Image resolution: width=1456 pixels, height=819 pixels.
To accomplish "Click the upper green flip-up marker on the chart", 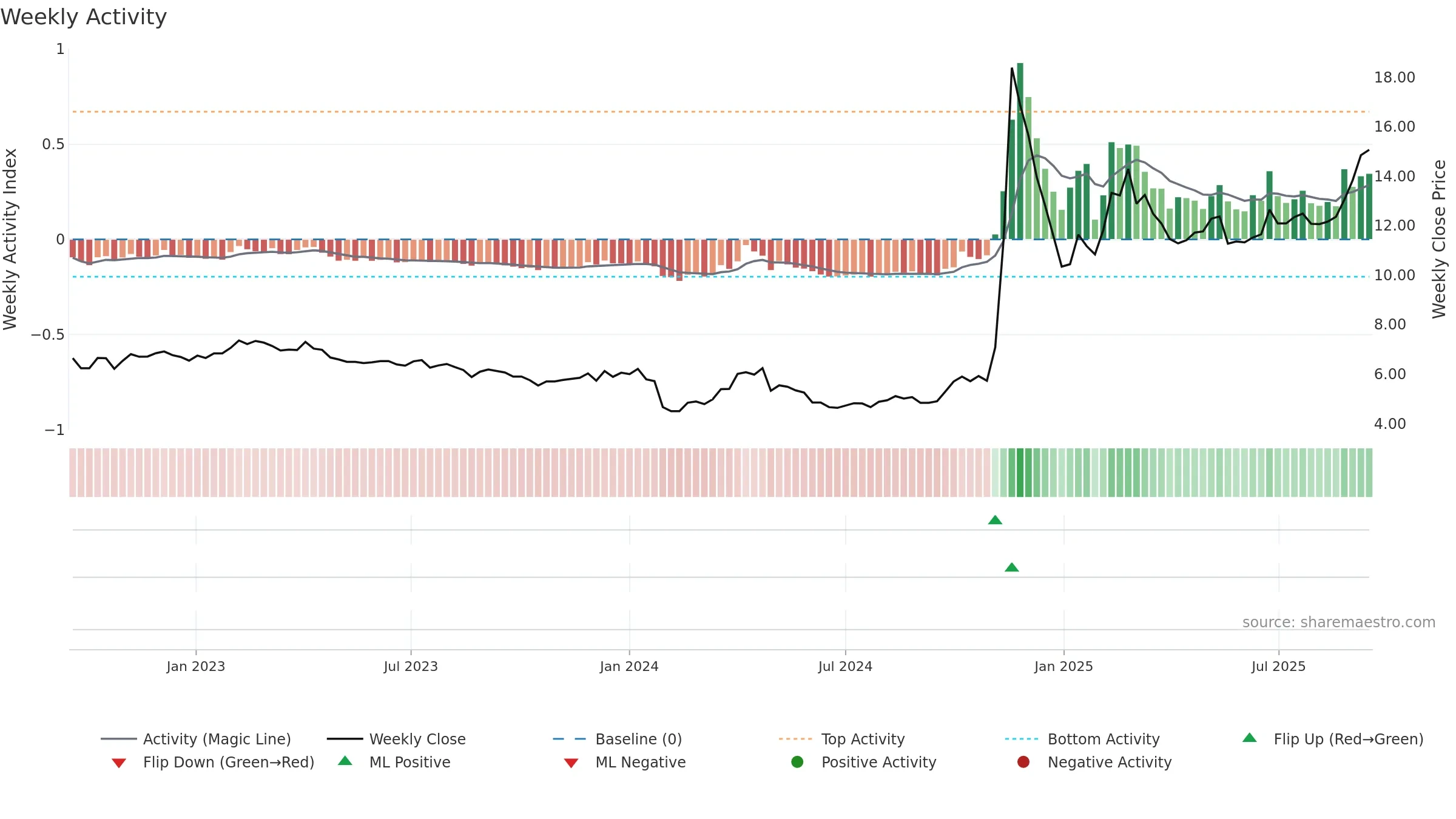I will click(x=995, y=520).
